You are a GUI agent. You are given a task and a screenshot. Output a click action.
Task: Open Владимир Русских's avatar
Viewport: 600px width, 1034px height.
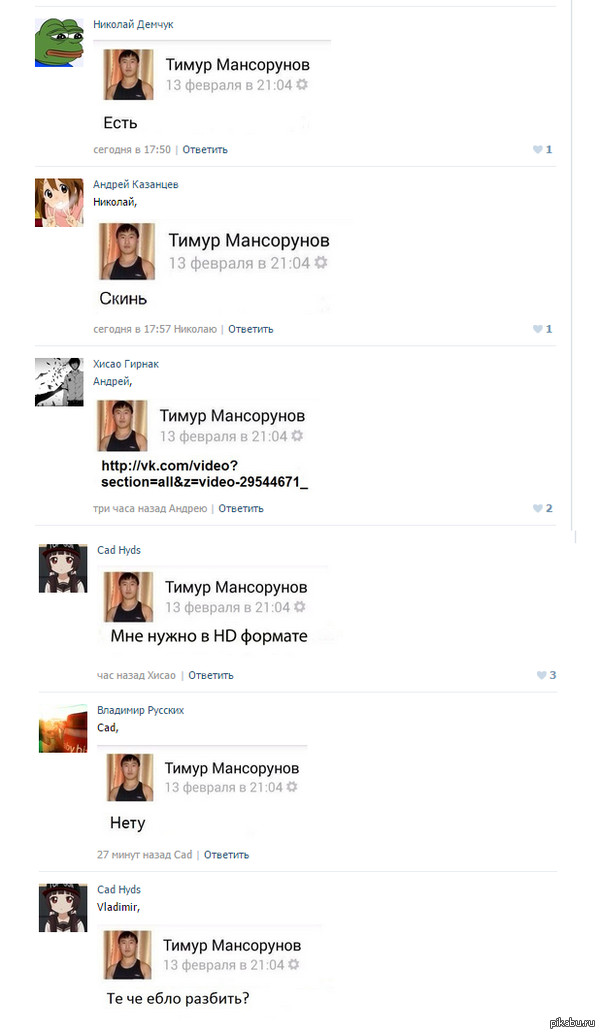pyautogui.click(x=63, y=729)
